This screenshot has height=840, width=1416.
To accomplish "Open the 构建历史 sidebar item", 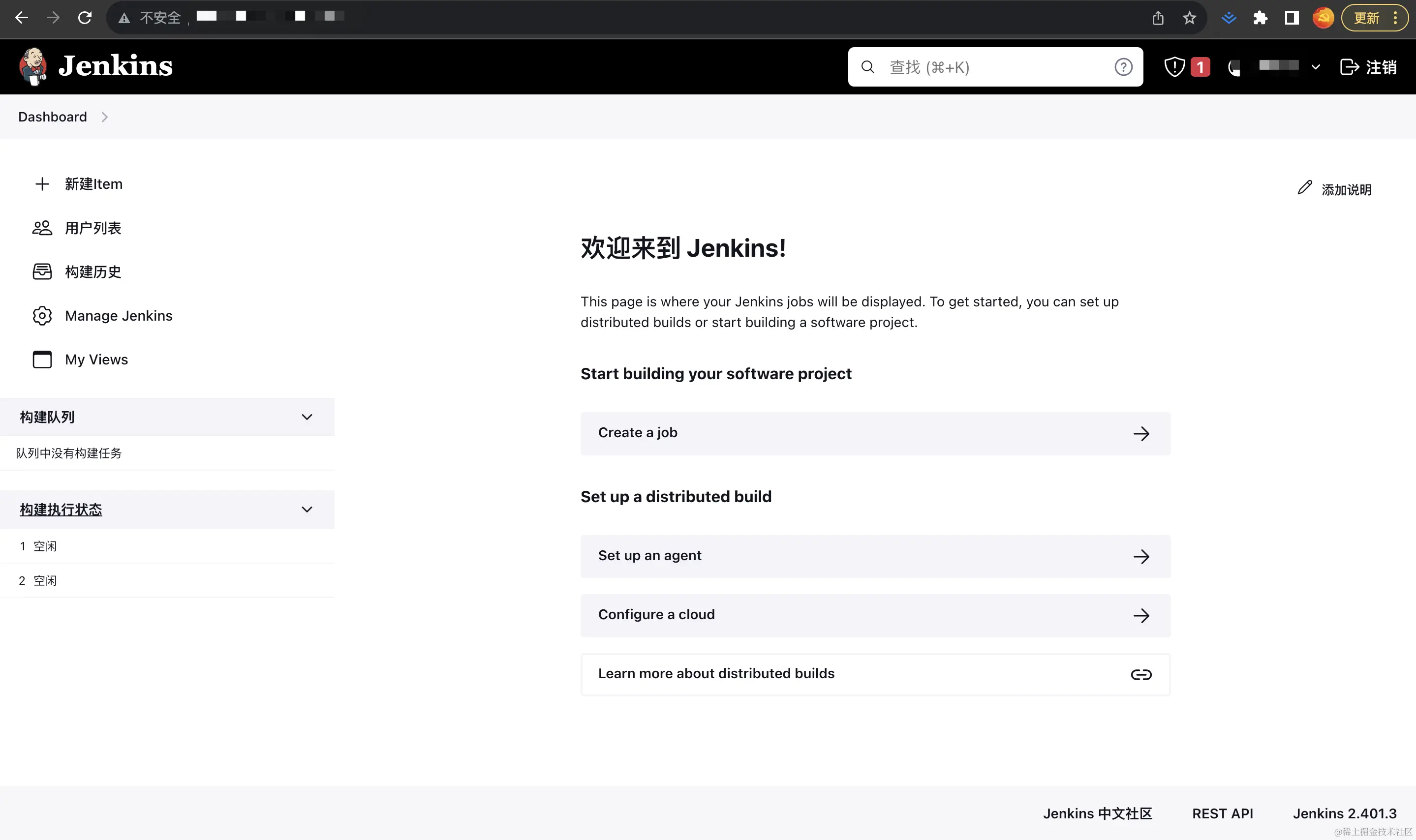I will click(x=93, y=271).
